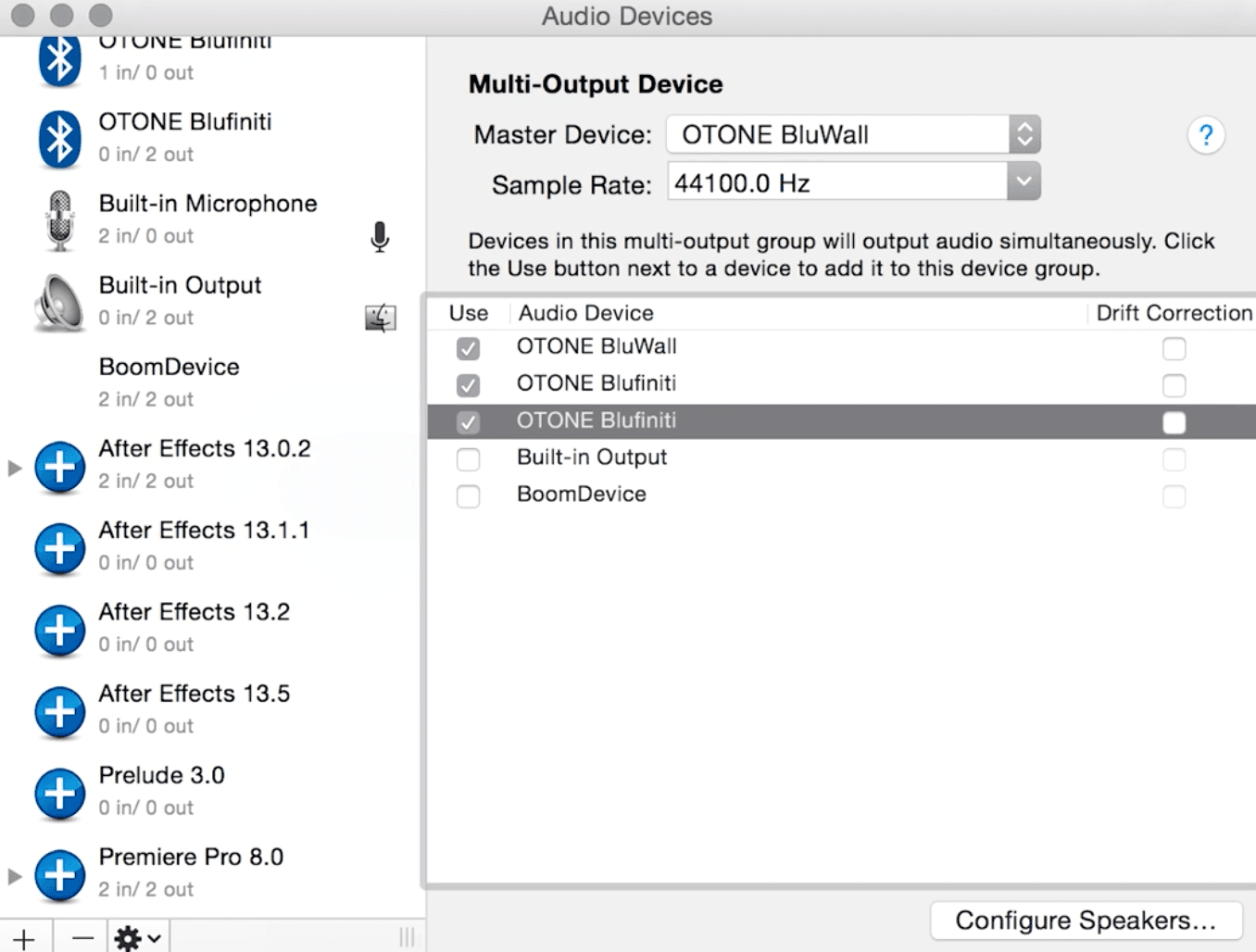Click the After Effects 13.0.2 plus icon

59,467
